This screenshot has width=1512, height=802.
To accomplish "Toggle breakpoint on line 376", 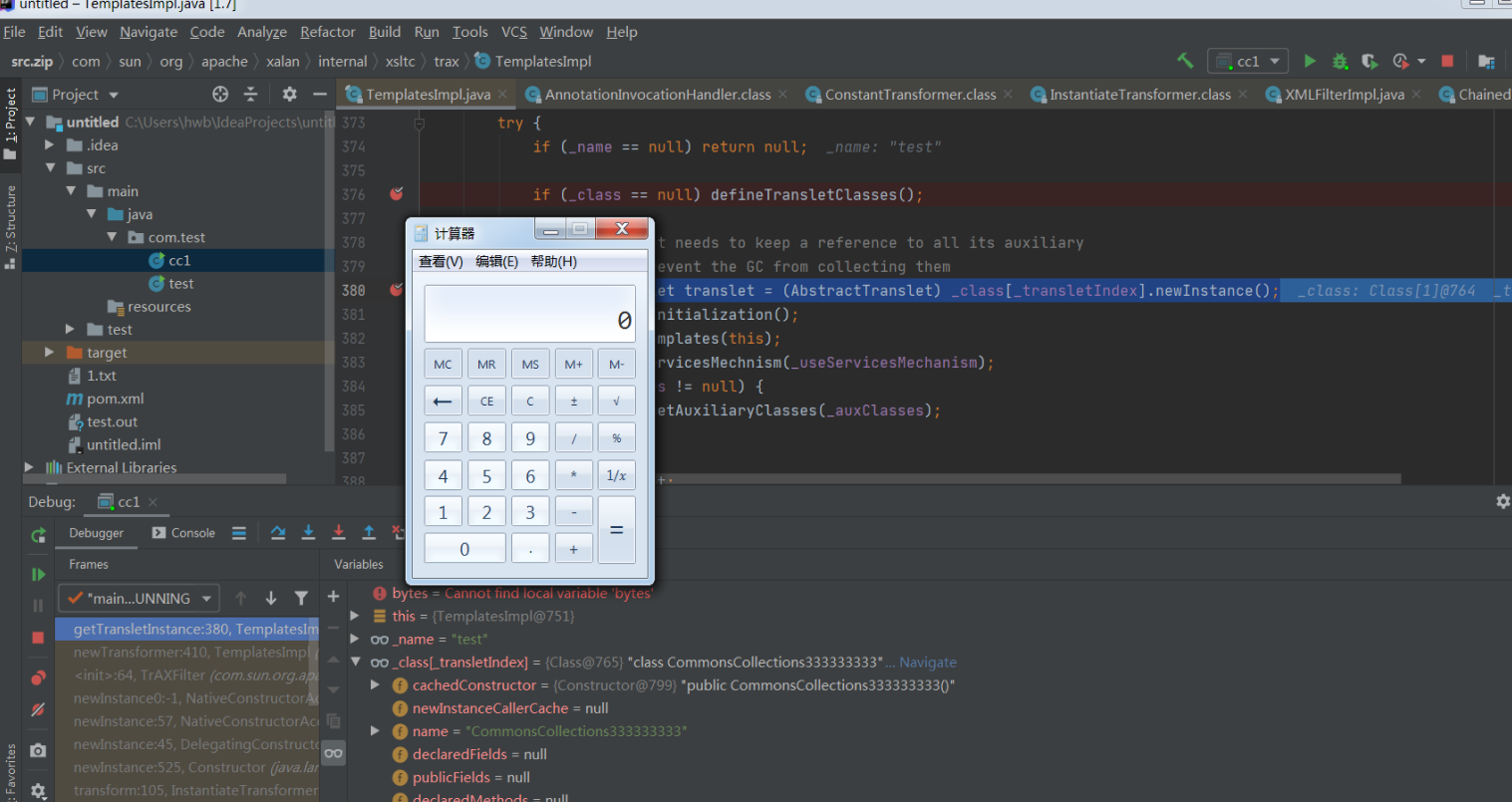I will point(397,194).
